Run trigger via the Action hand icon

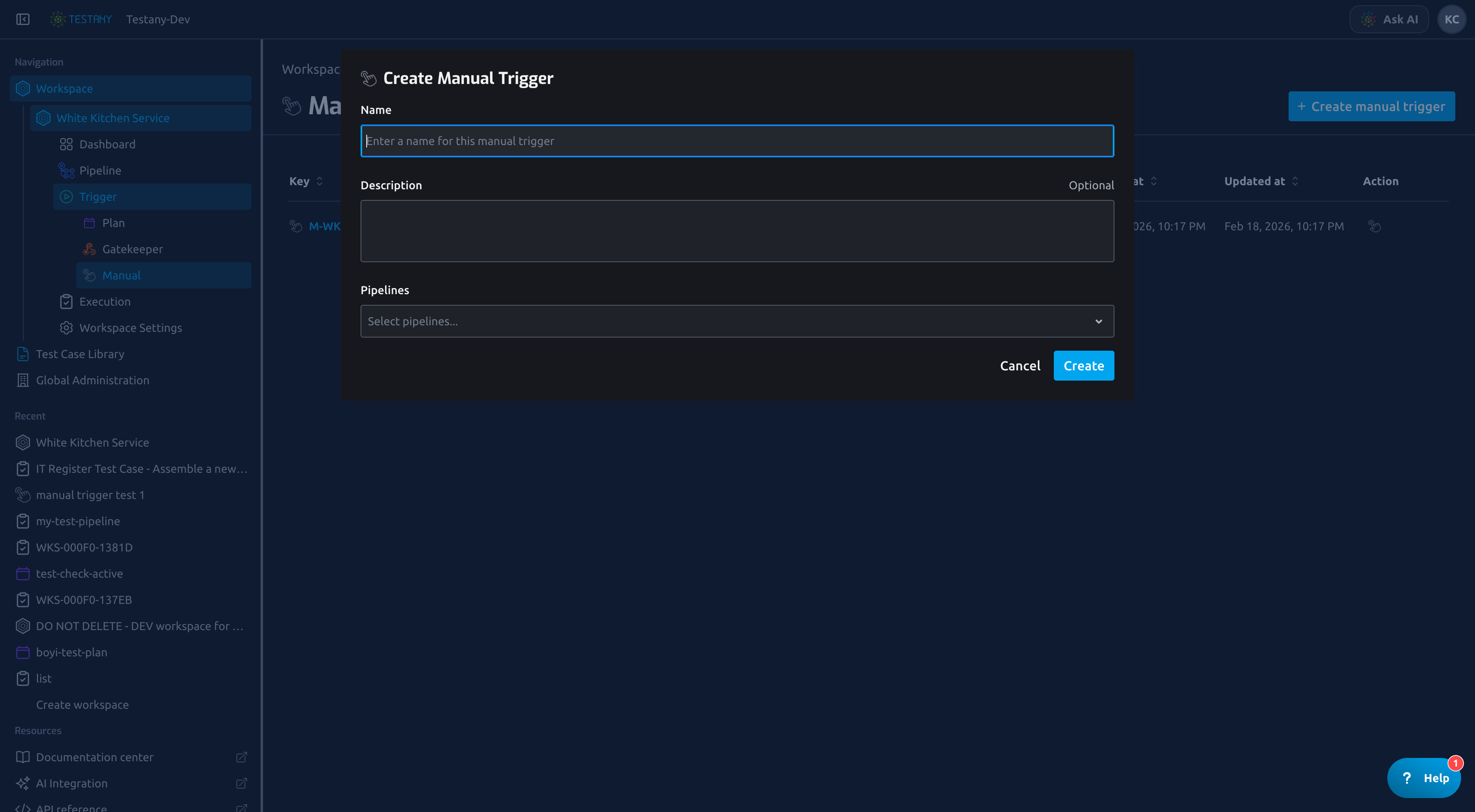pyautogui.click(x=1375, y=226)
